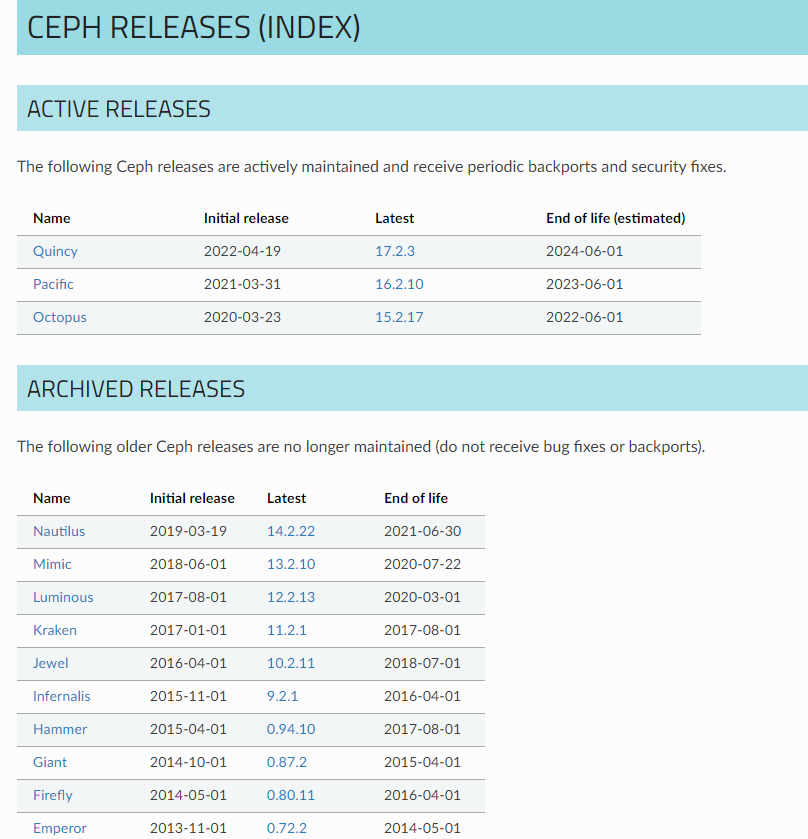Open version 12.2.13 link
The height and width of the screenshot is (839, 808).
(x=291, y=597)
